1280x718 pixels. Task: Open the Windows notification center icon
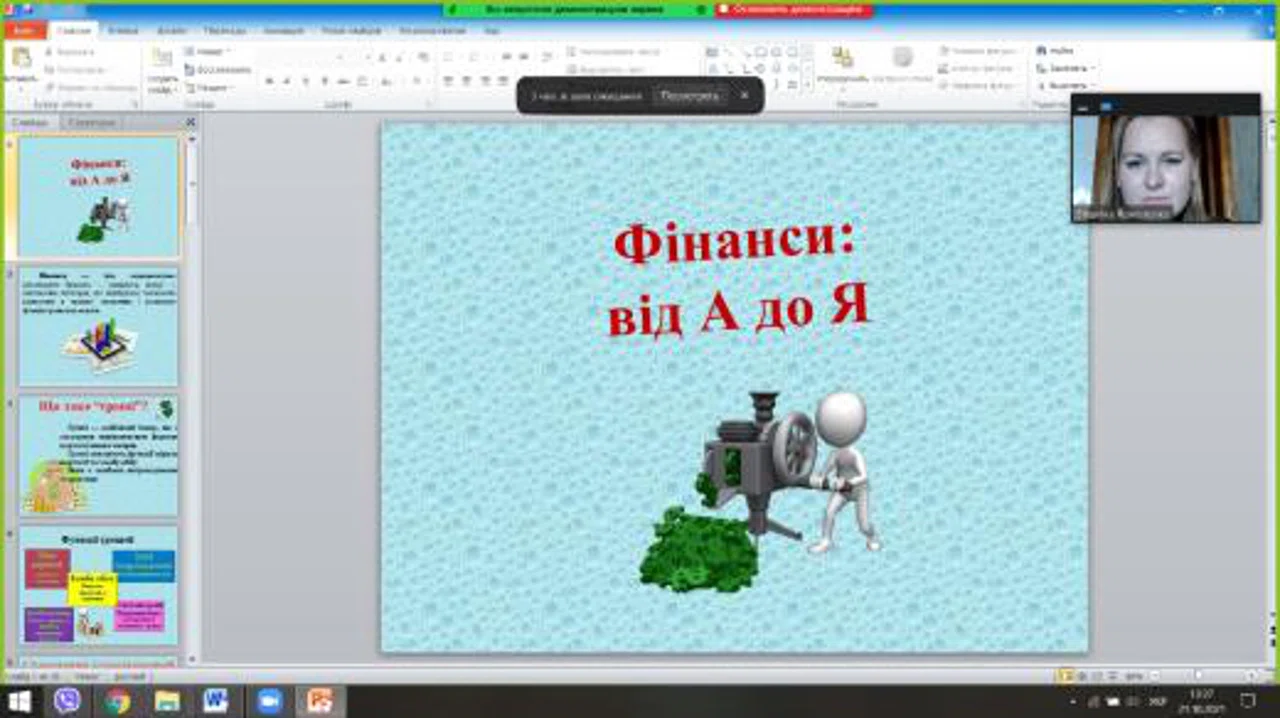1248,701
